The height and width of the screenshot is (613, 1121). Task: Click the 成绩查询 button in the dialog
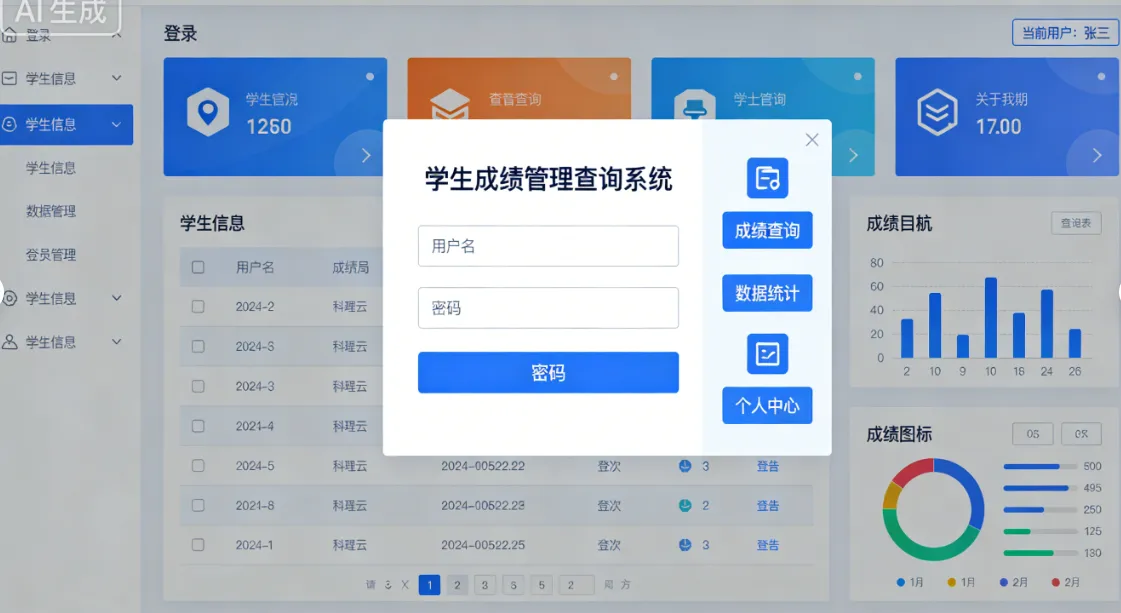[x=767, y=230]
